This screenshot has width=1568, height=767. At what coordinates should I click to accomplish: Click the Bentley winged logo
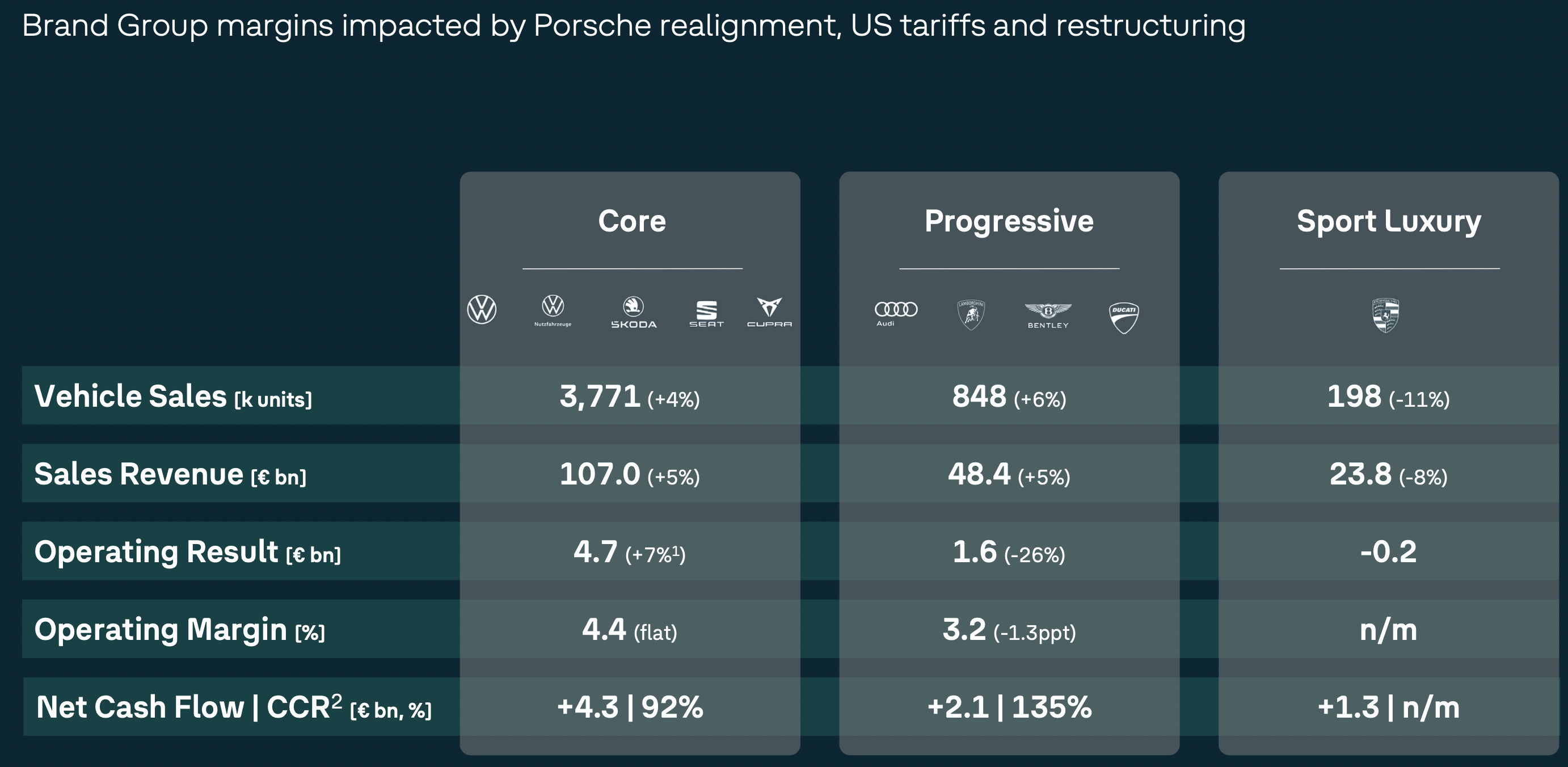click(x=1048, y=315)
